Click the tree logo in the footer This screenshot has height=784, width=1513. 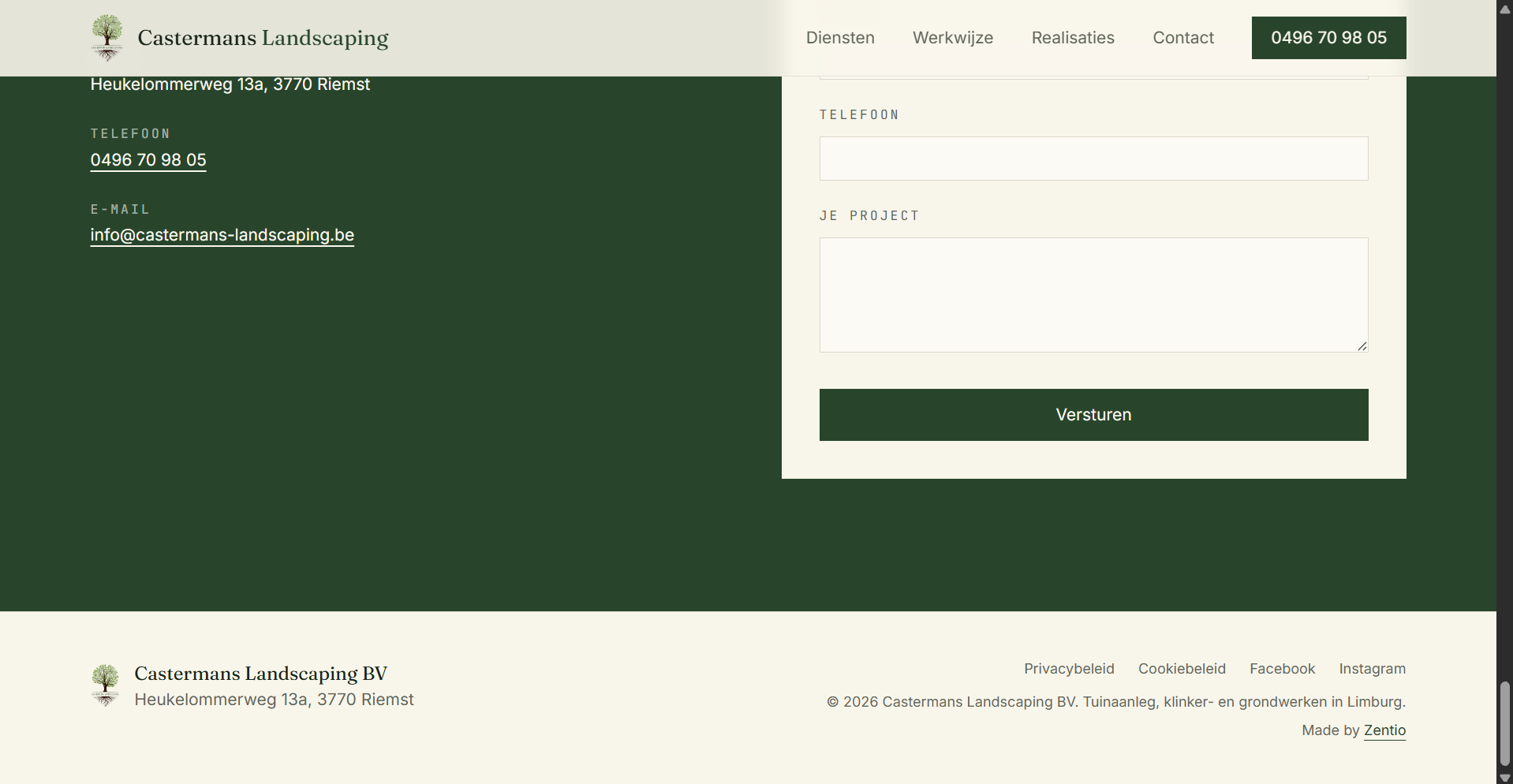105,685
